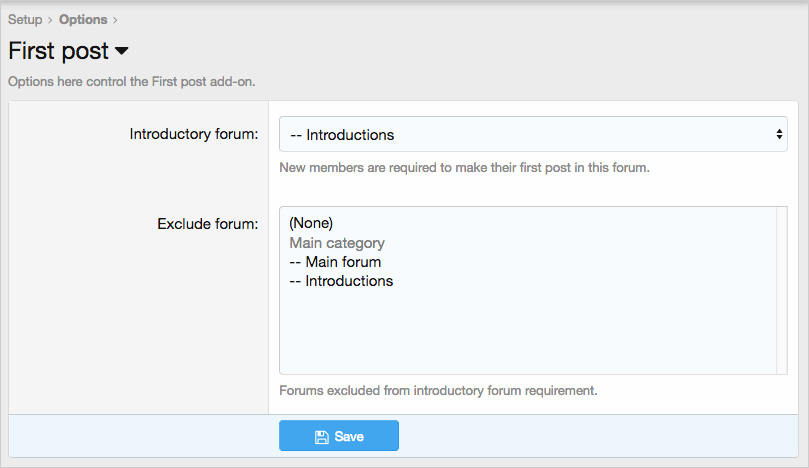Image resolution: width=809 pixels, height=468 pixels.
Task: Open the First post title dropdown arrow
Action: click(x=122, y=51)
